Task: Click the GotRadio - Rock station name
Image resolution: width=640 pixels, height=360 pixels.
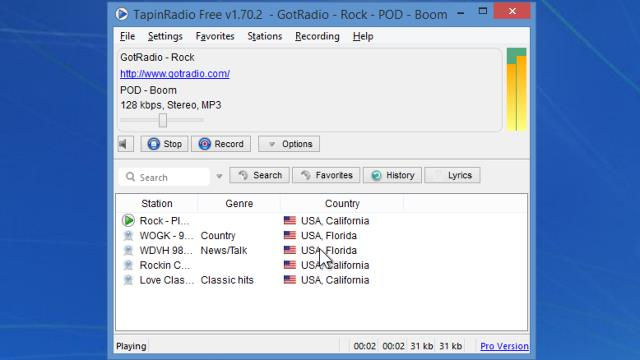Action: pyautogui.click(x=157, y=58)
